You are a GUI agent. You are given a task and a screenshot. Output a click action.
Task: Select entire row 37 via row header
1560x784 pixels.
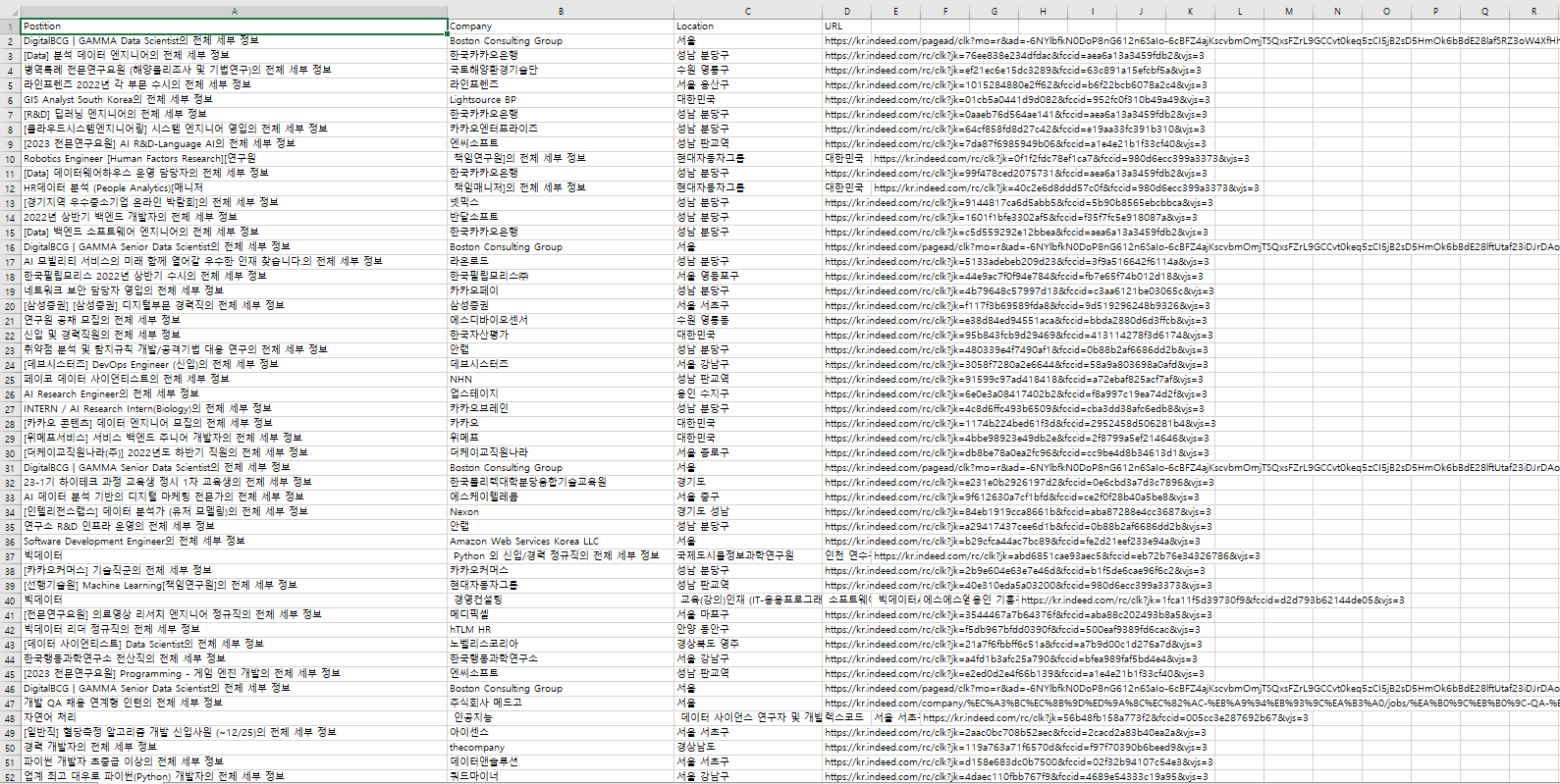[x=10, y=556]
